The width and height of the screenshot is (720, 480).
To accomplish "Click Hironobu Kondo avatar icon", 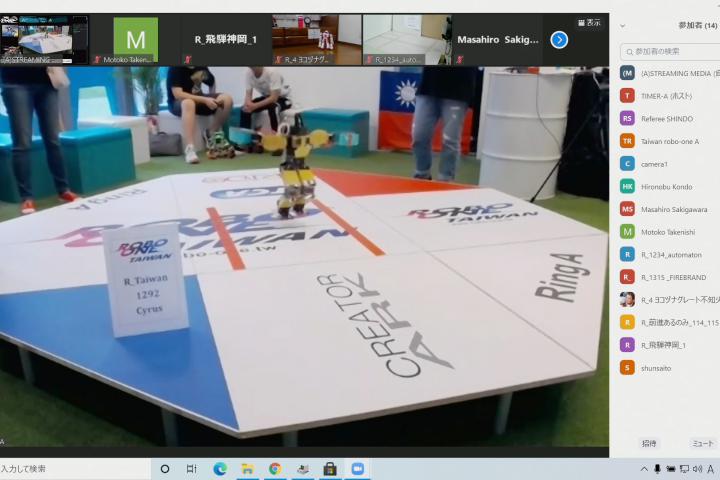I will coord(627,186).
